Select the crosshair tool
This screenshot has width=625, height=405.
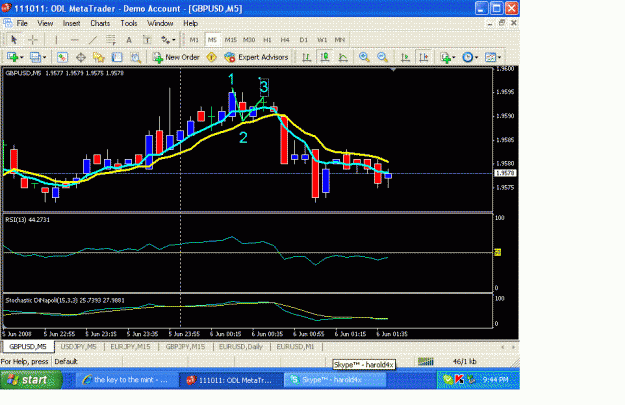33,39
